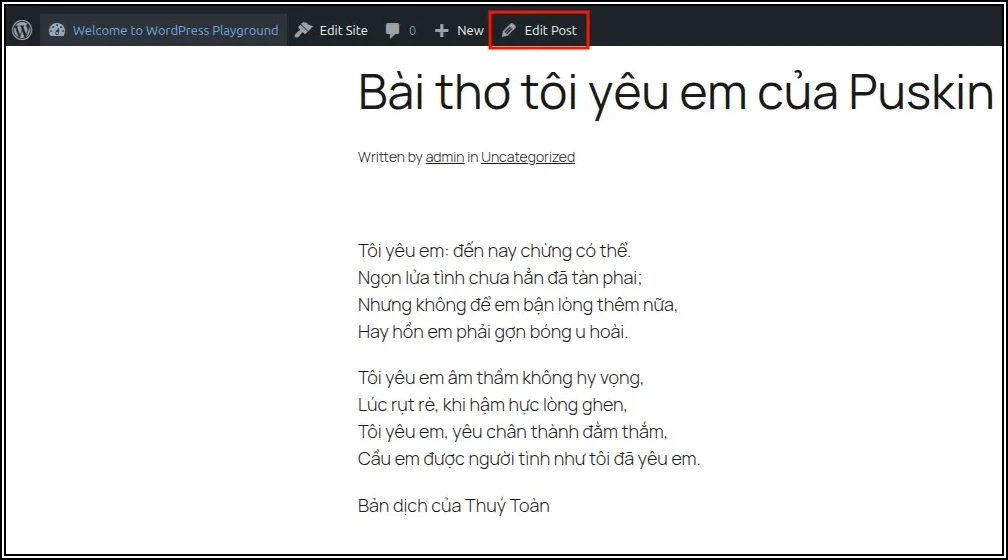Image resolution: width=1008 pixels, height=560 pixels.
Task: Open the WordPress logo menu
Action: (x=22, y=30)
